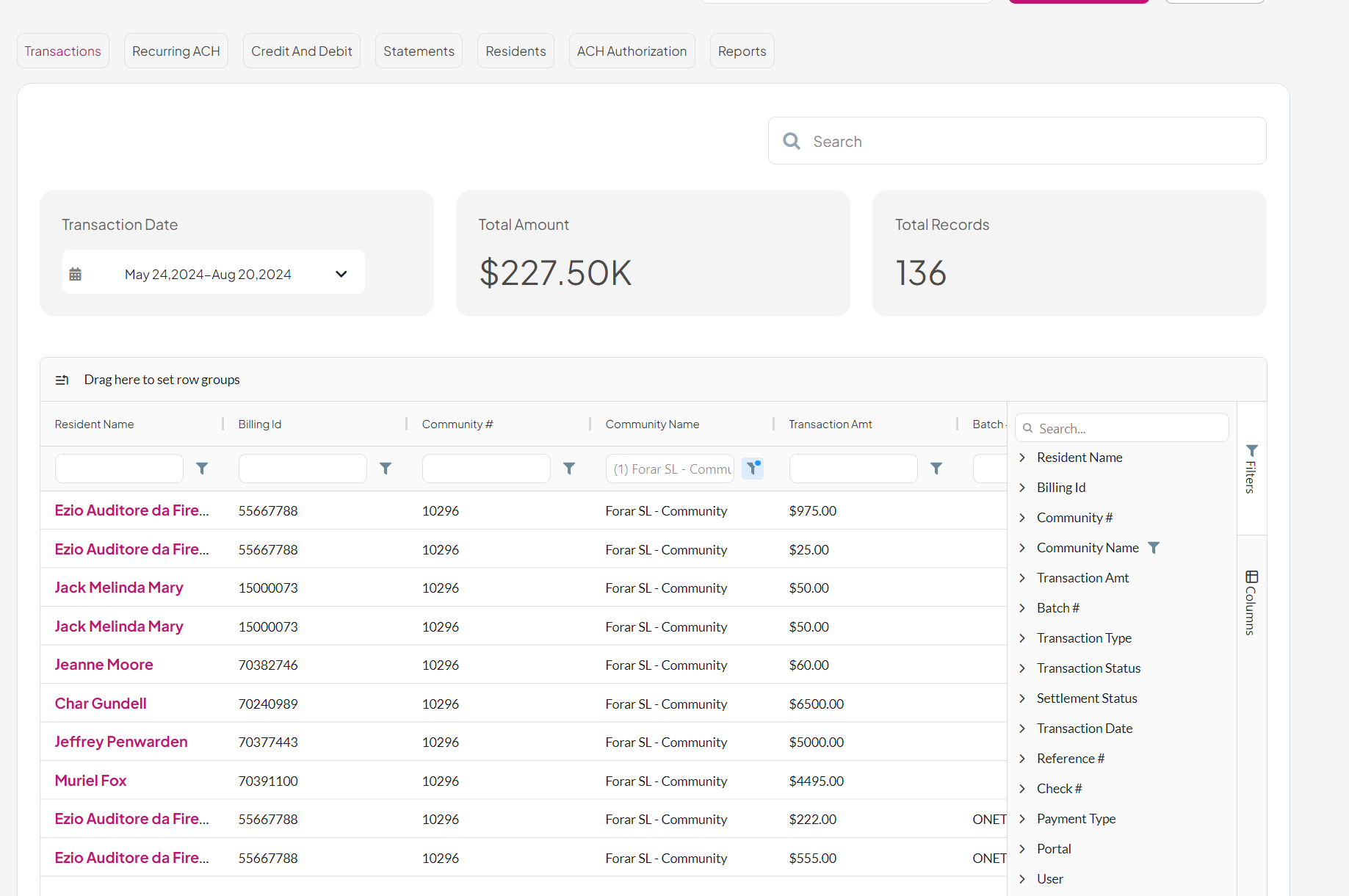Open the Transactions tab
Screen dimensions: 1349x896
[63, 51]
